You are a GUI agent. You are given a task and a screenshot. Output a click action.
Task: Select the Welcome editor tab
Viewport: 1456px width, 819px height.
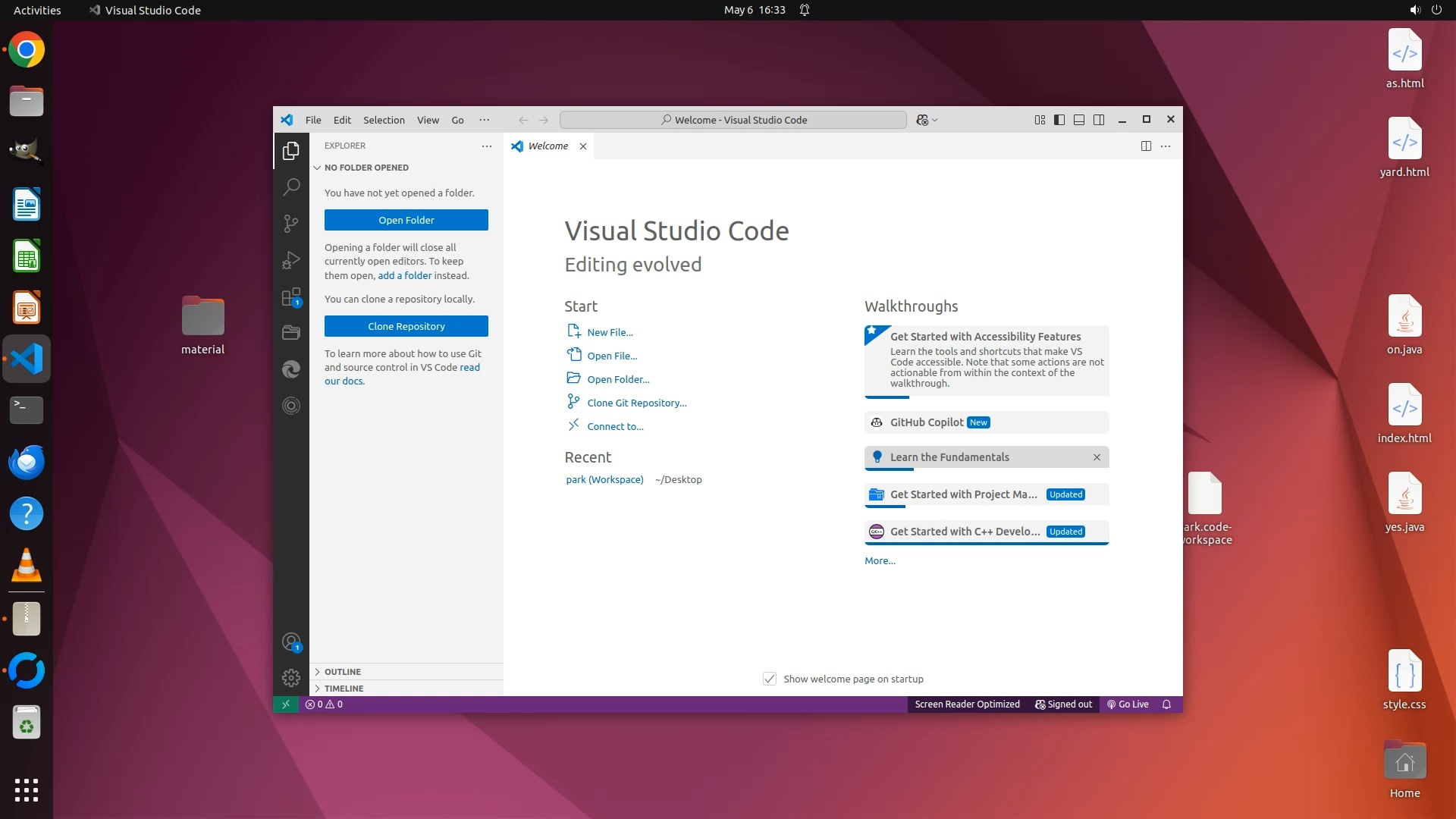(x=548, y=146)
